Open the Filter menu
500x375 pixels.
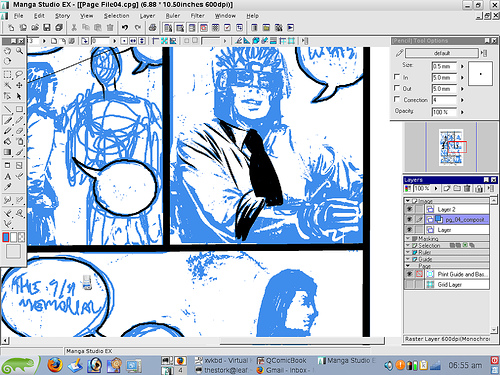click(x=197, y=16)
